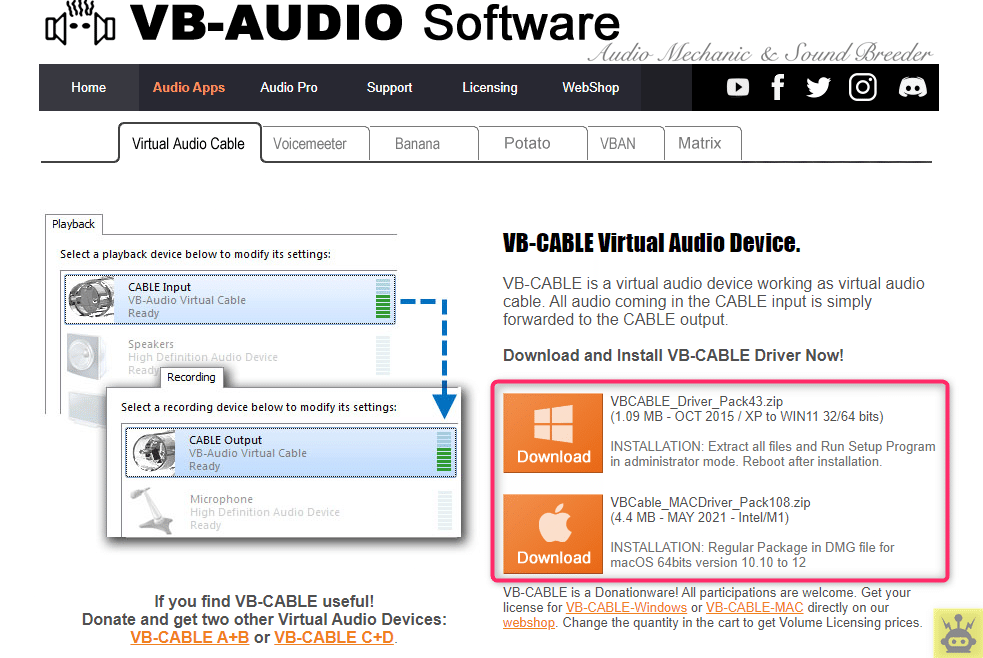
Task: Switch to the Potato tab
Action: (533, 144)
